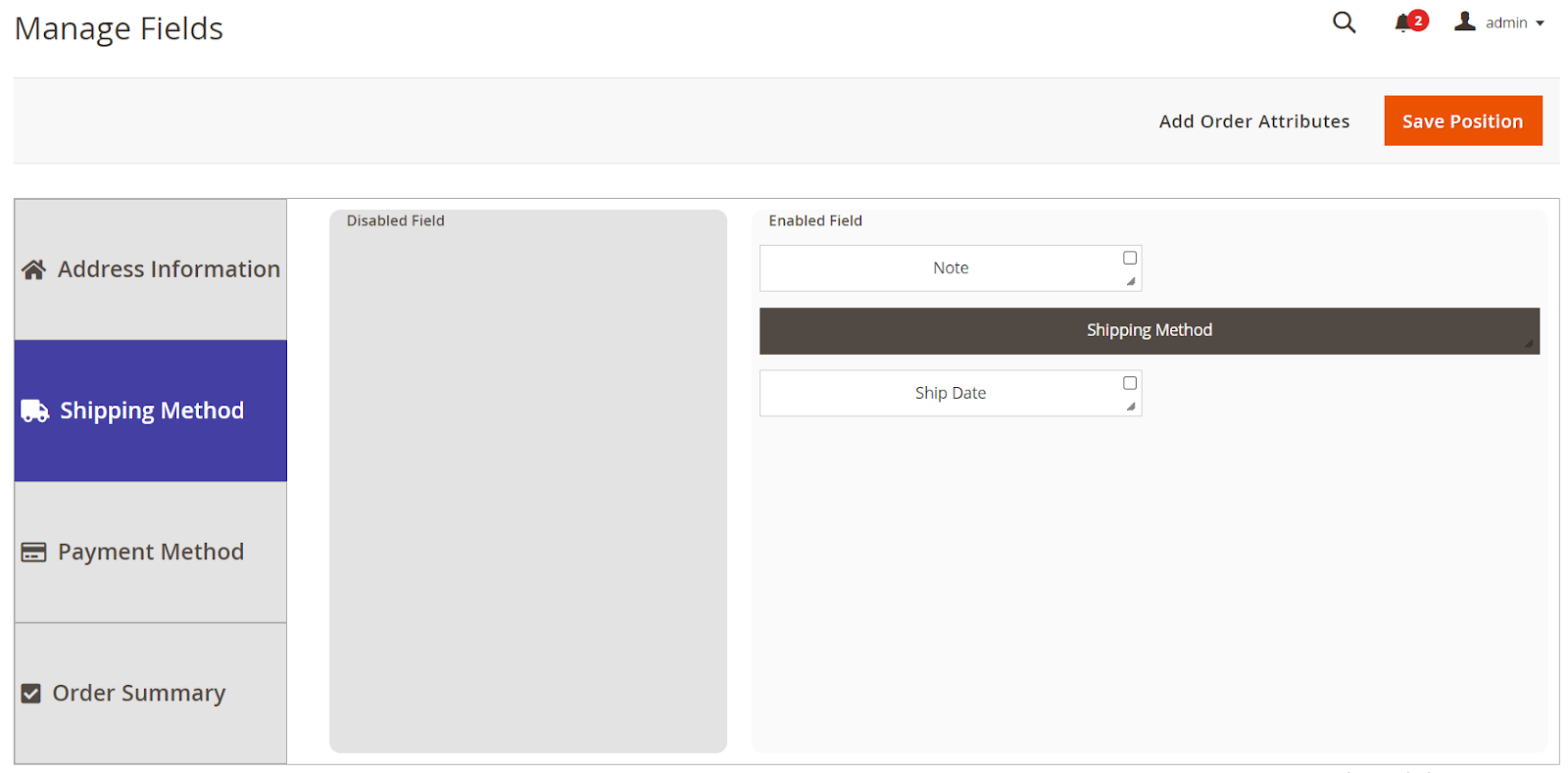Click the house icon for Address Information
Viewport: 1568px width, 773px height.
pos(34,269)
